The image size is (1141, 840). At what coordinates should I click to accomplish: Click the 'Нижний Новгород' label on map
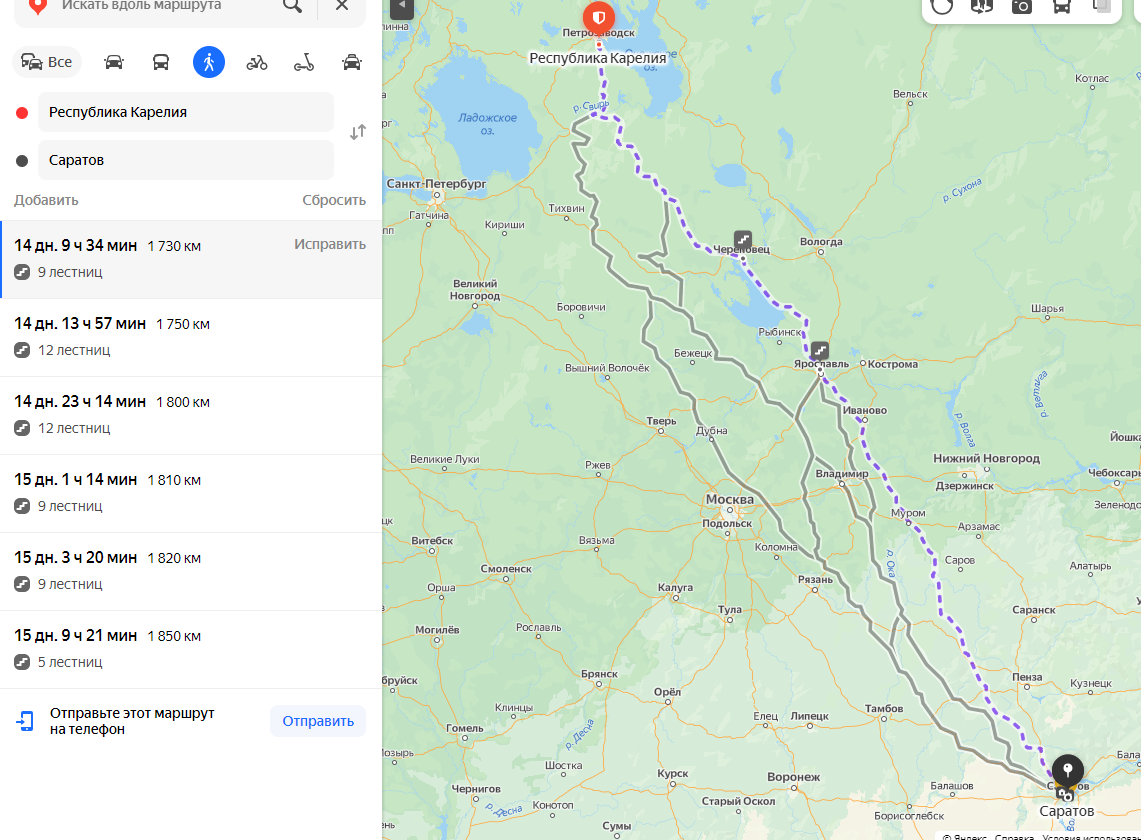pyautogui.click(x=987, y=459)
